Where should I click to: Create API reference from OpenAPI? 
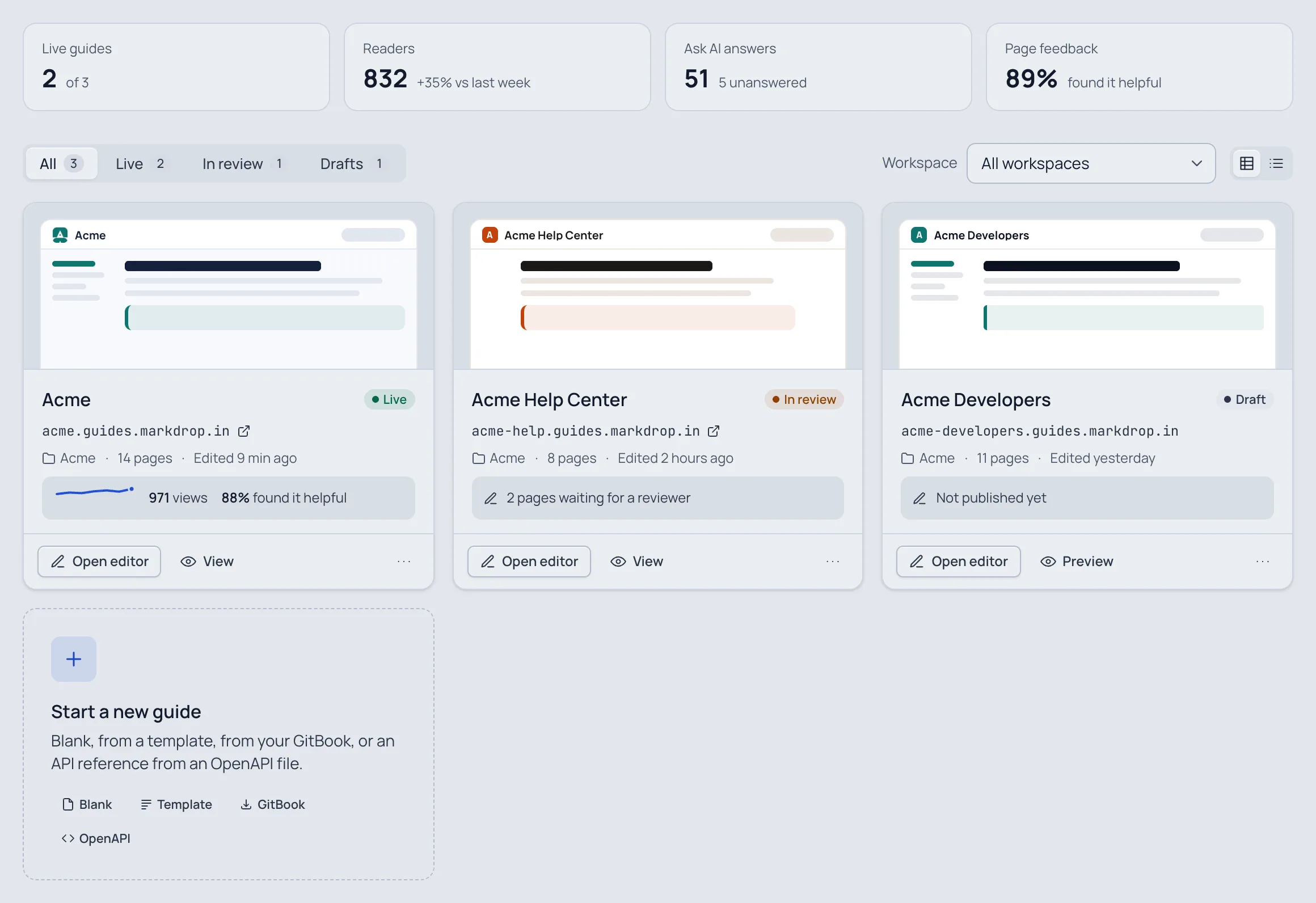pos(96,838)
